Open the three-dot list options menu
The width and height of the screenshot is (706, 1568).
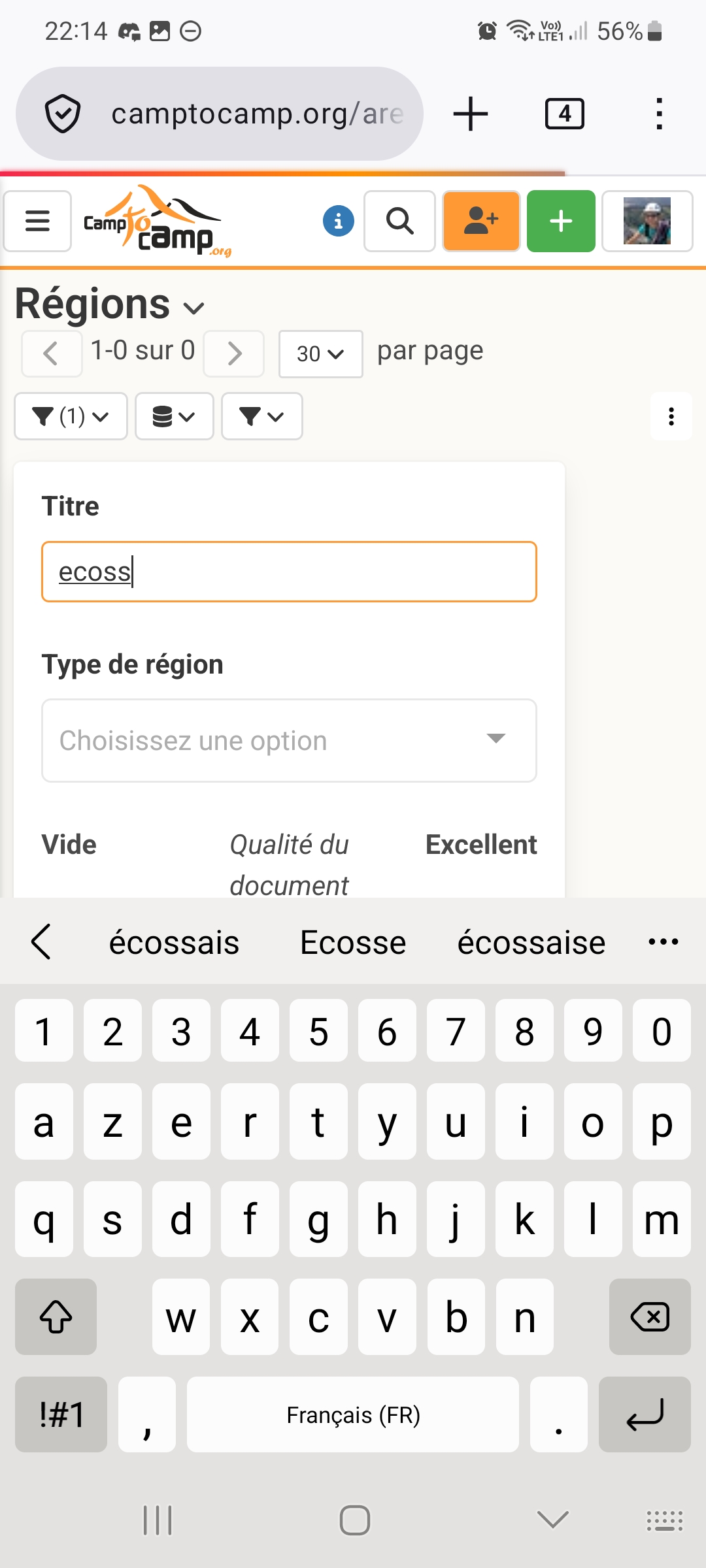pos(671,416)
